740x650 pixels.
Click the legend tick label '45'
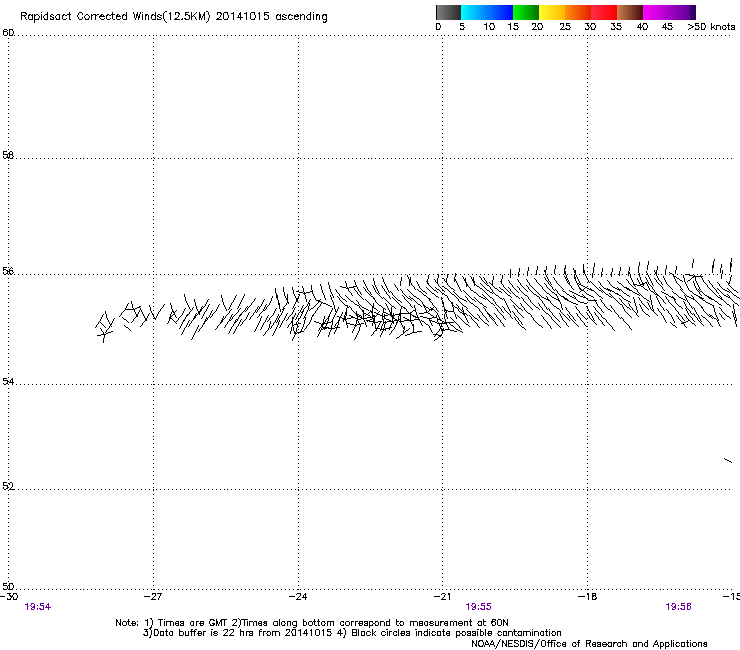click(x=667, y=27)
